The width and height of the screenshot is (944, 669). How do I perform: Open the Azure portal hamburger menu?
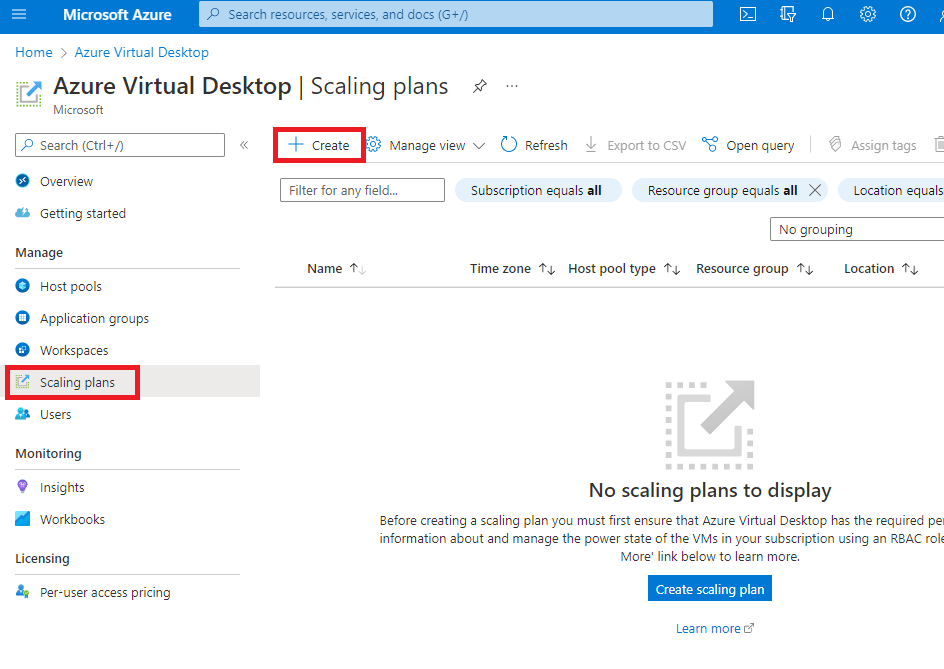click(20, 15)
